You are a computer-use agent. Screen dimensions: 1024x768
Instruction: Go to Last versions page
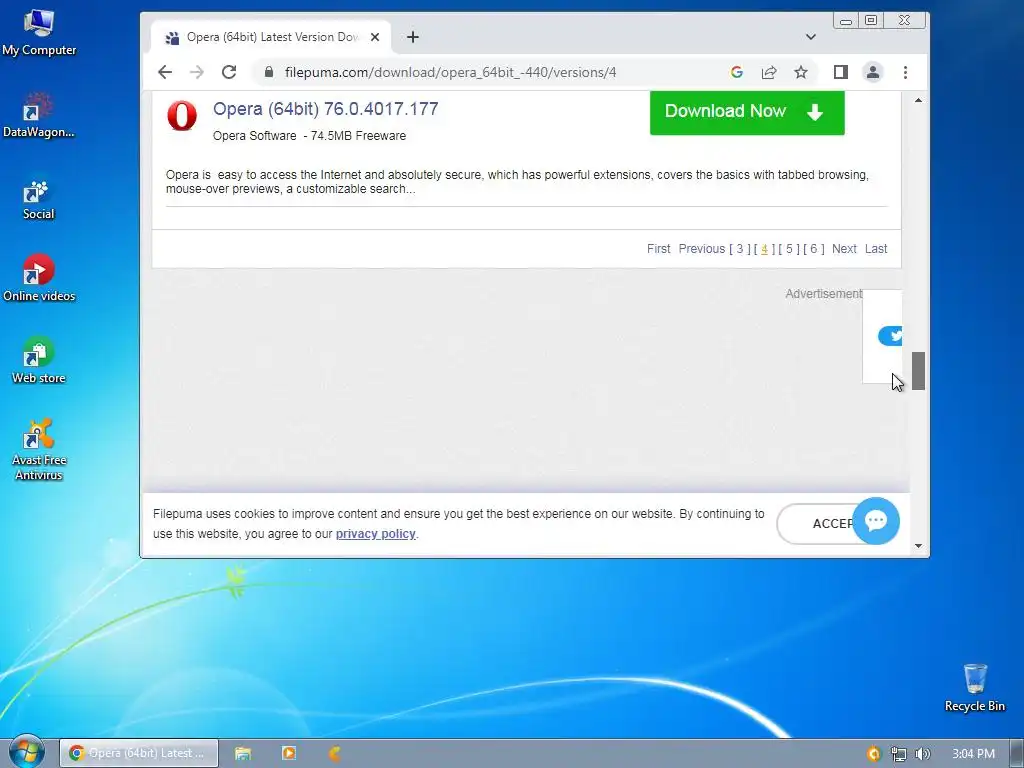876,249
